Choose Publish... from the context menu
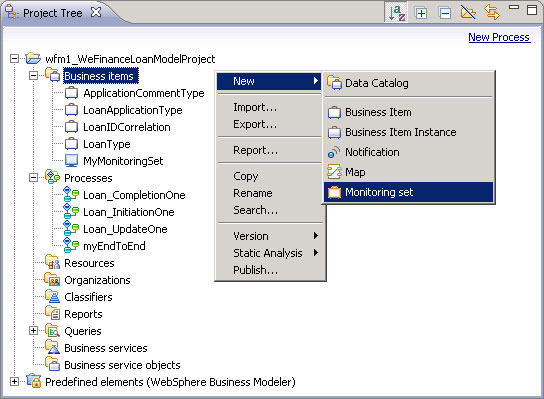The image size is (544, 399). point(269,270)
